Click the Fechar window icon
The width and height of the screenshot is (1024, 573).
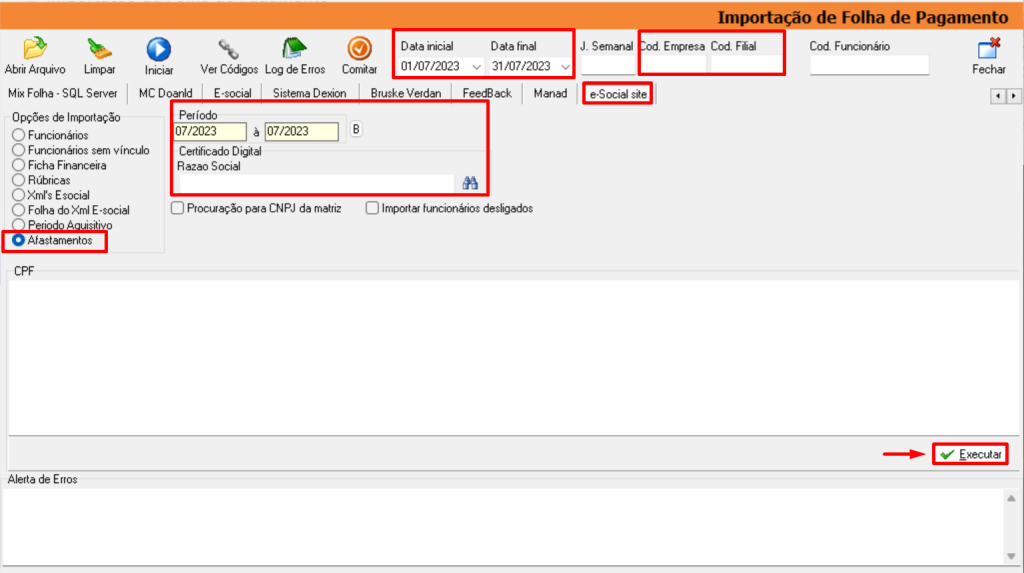(989, 49)
